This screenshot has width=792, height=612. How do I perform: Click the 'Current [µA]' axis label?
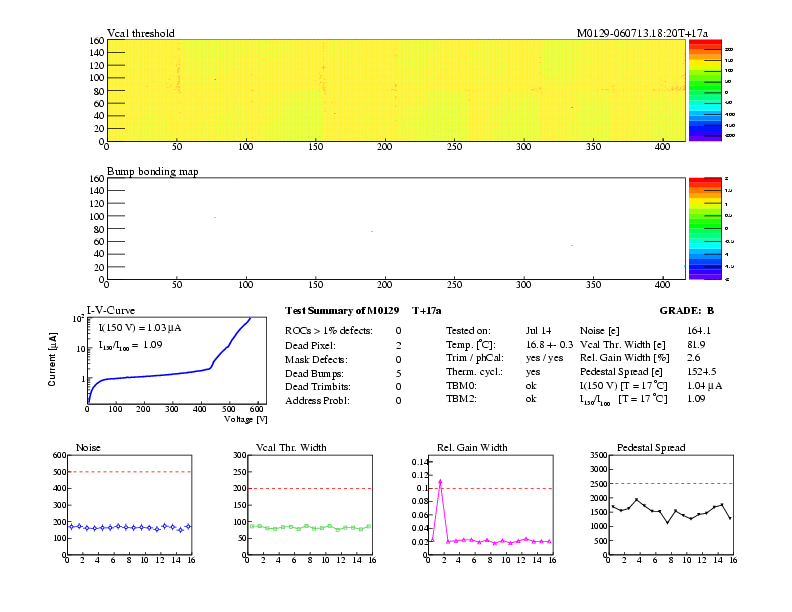click(x=52, y=360)
